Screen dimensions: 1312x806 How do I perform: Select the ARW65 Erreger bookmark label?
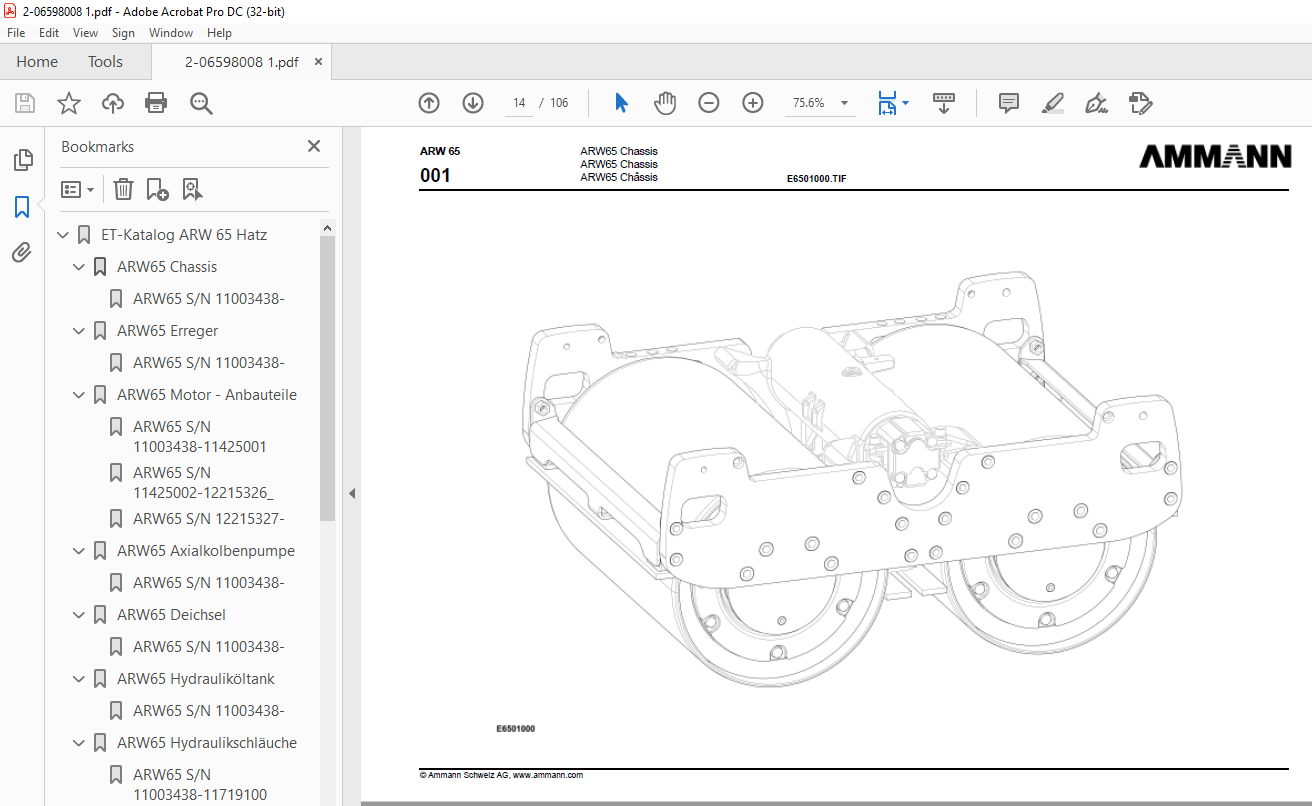pyautogui.click(x=167, y=331)
